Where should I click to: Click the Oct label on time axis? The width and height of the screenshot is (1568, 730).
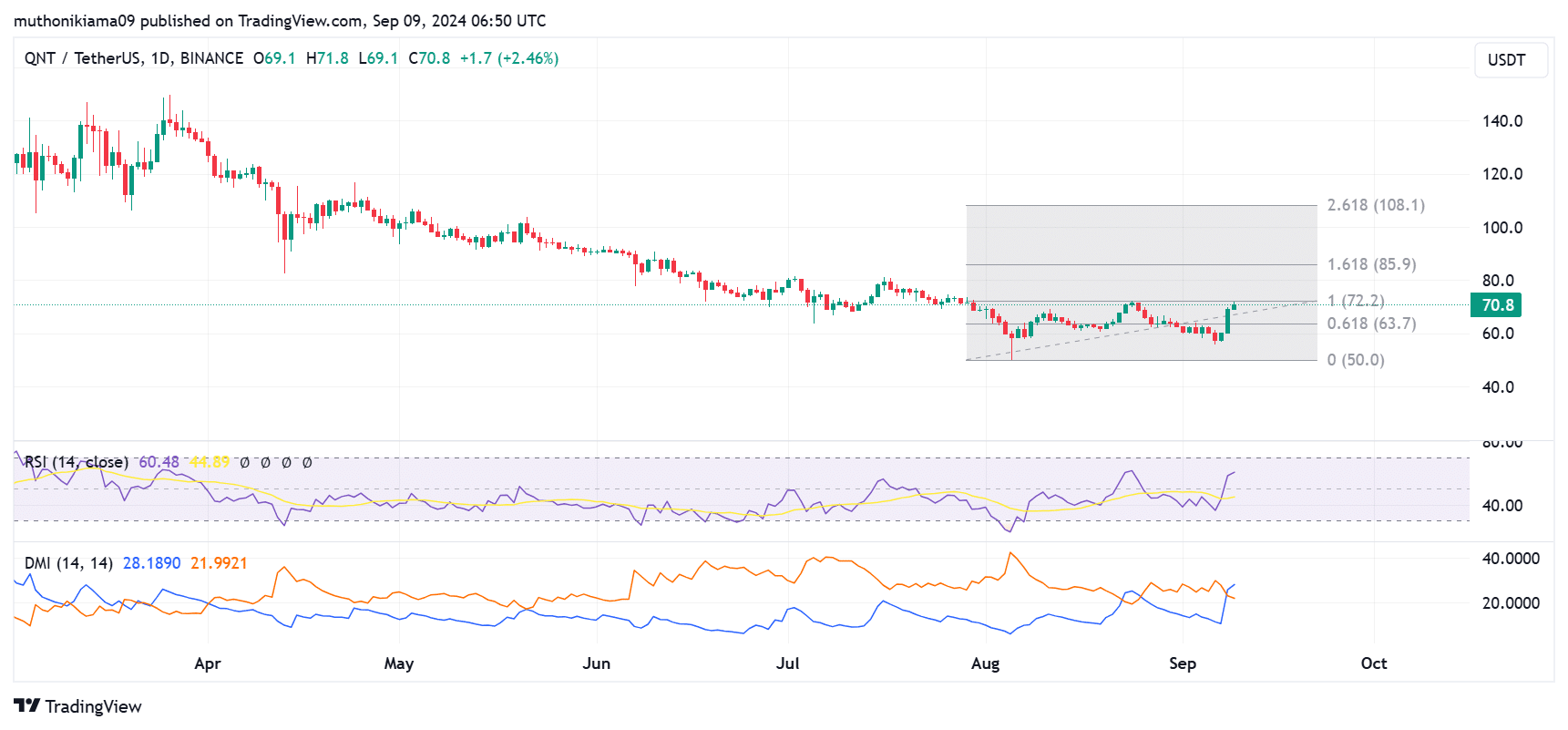click(1374, 663)
